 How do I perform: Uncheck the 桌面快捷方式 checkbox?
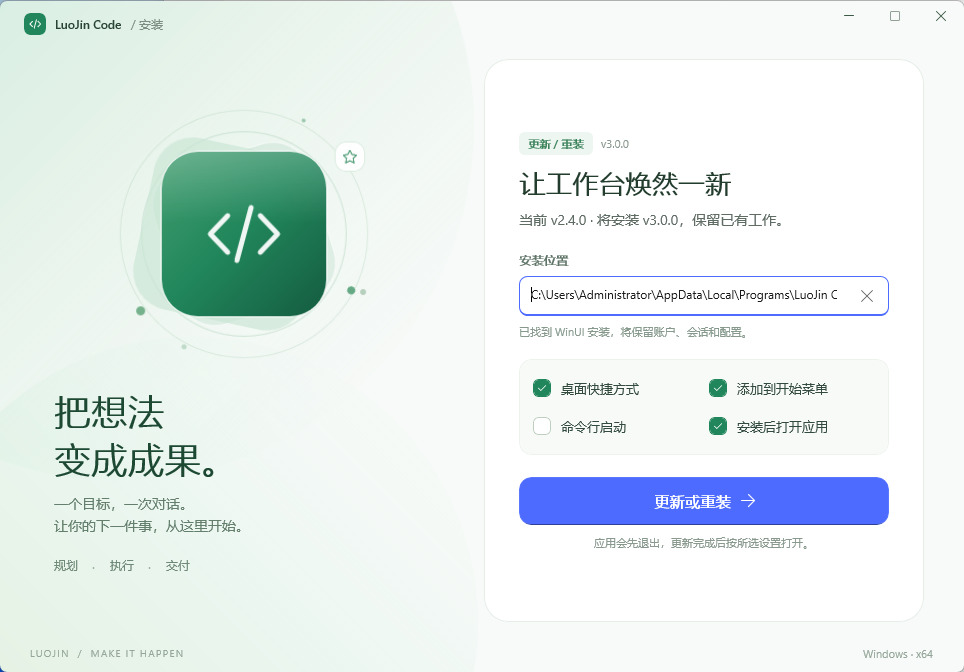[542, 389]
